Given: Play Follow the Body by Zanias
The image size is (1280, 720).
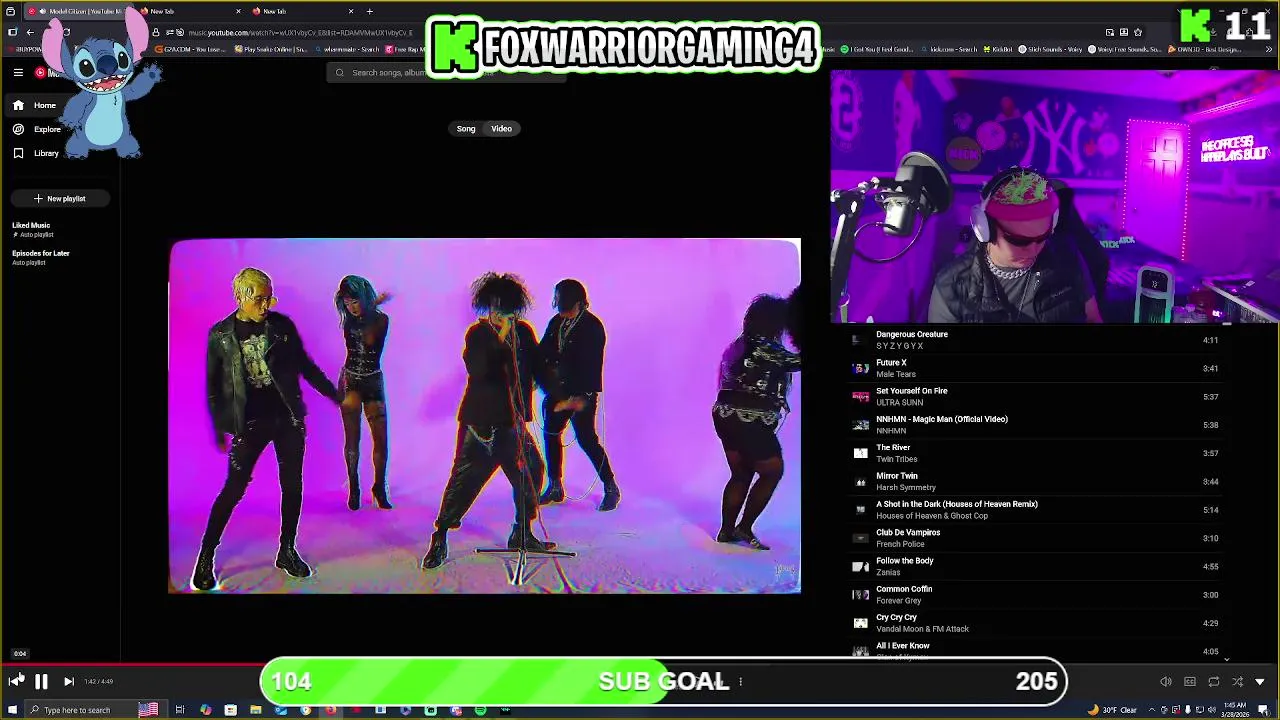Looking at the screenshot, I should click(x=1035, y=566).
